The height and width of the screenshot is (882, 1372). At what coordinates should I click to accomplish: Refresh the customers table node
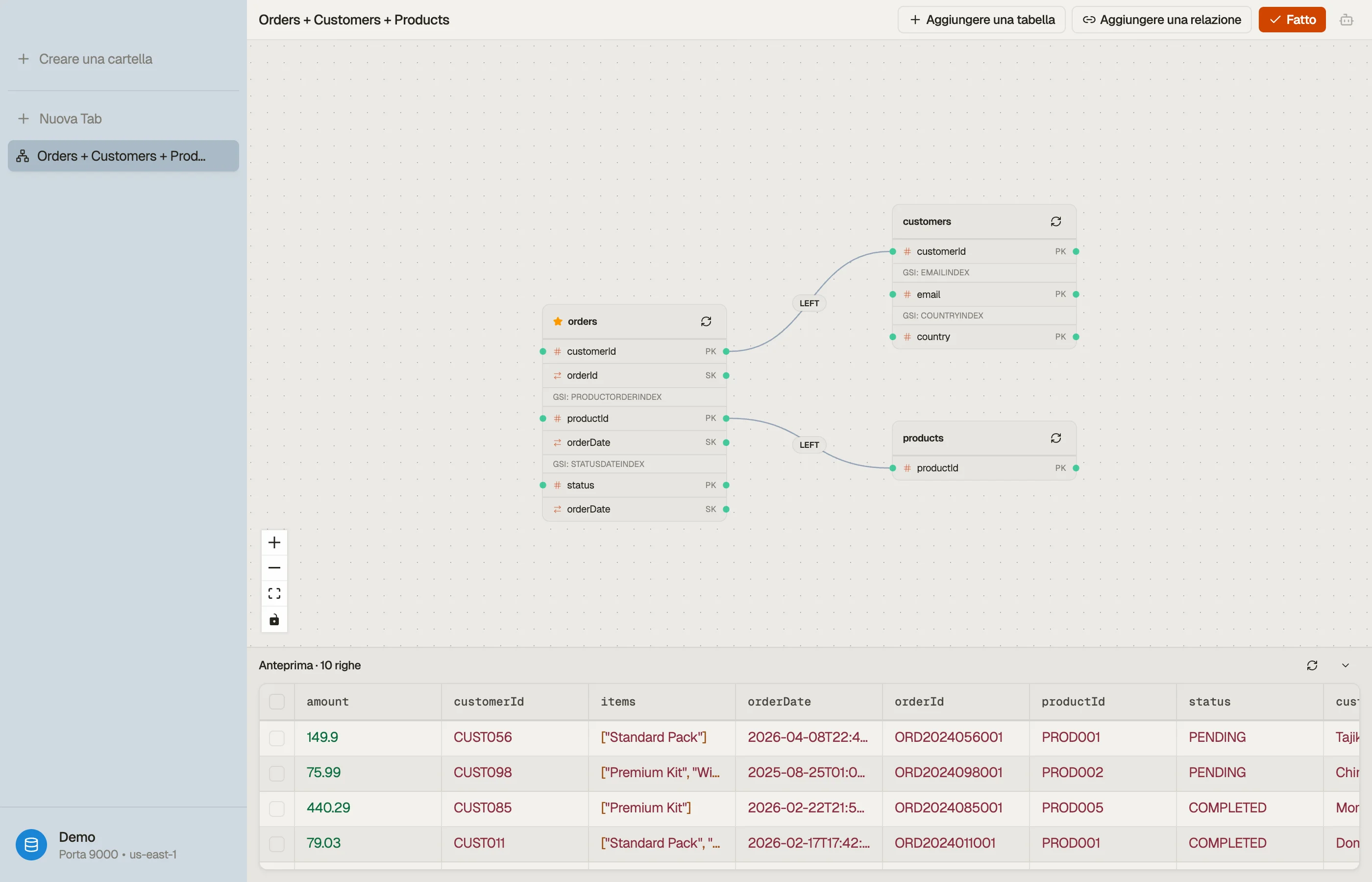pyautogui.click(x=1055, y=221)
